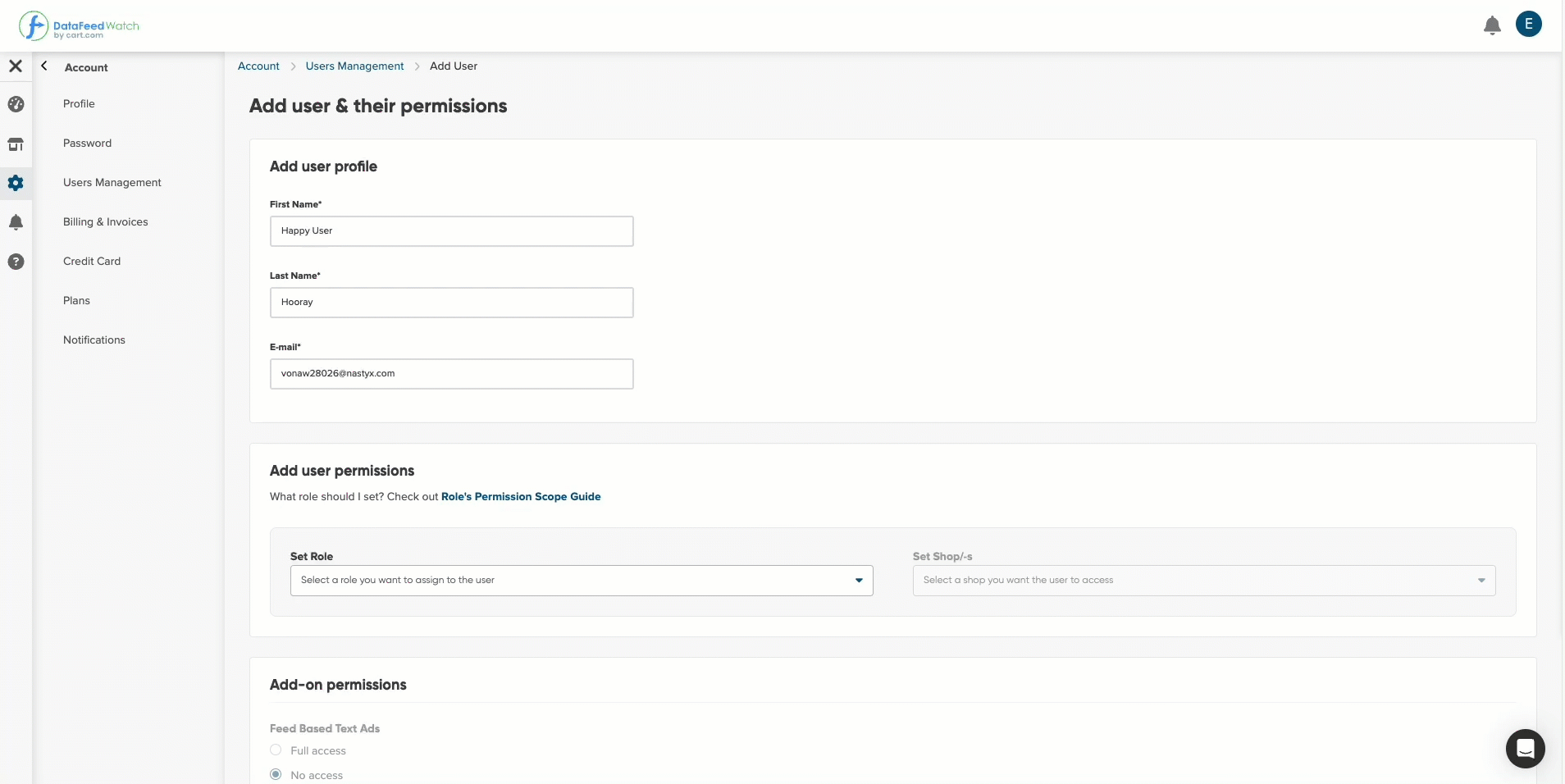Viewport: 1565px width, 784px height.
Task: Open Role's Permission Scope Guide link
Action: point(521,496)
